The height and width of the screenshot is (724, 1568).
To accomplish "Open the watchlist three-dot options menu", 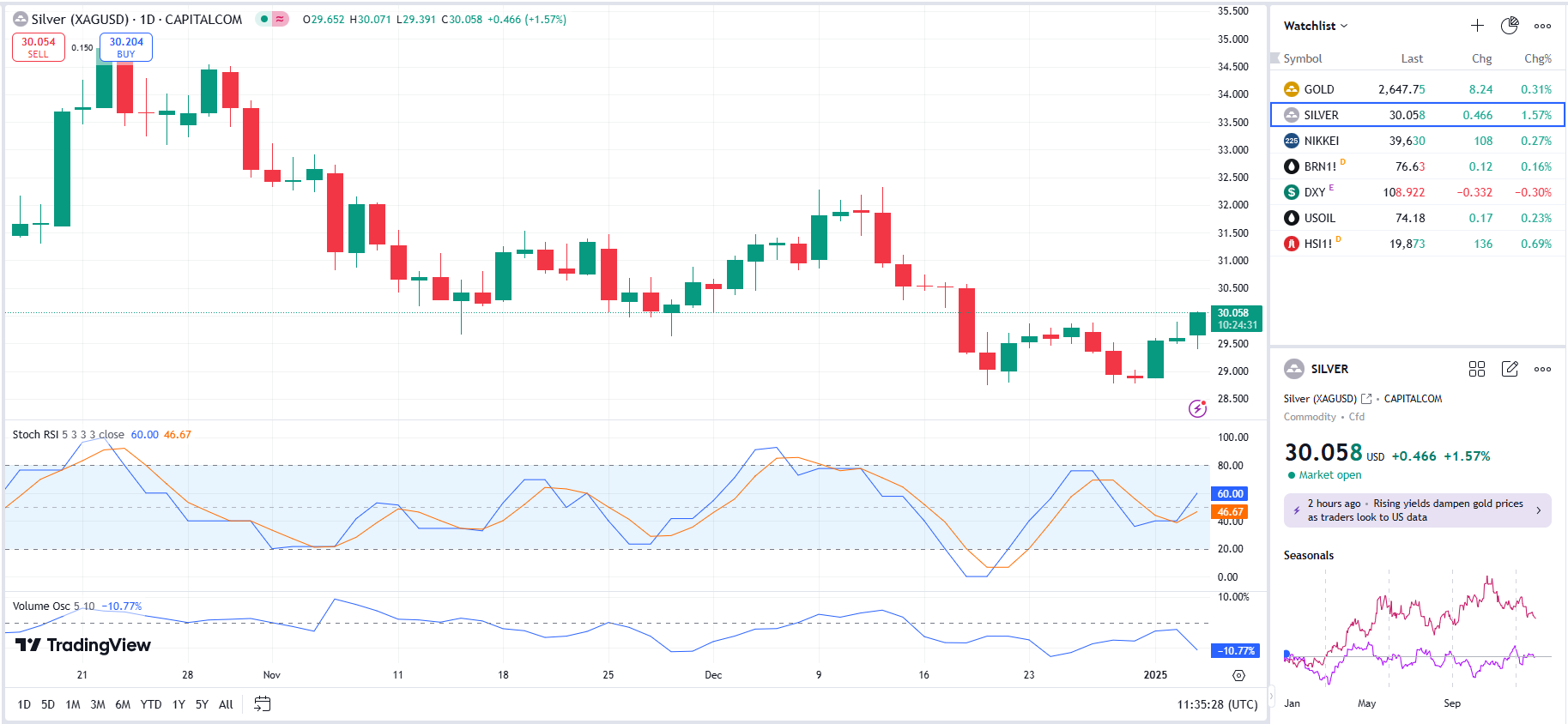I will (1542, 26).
